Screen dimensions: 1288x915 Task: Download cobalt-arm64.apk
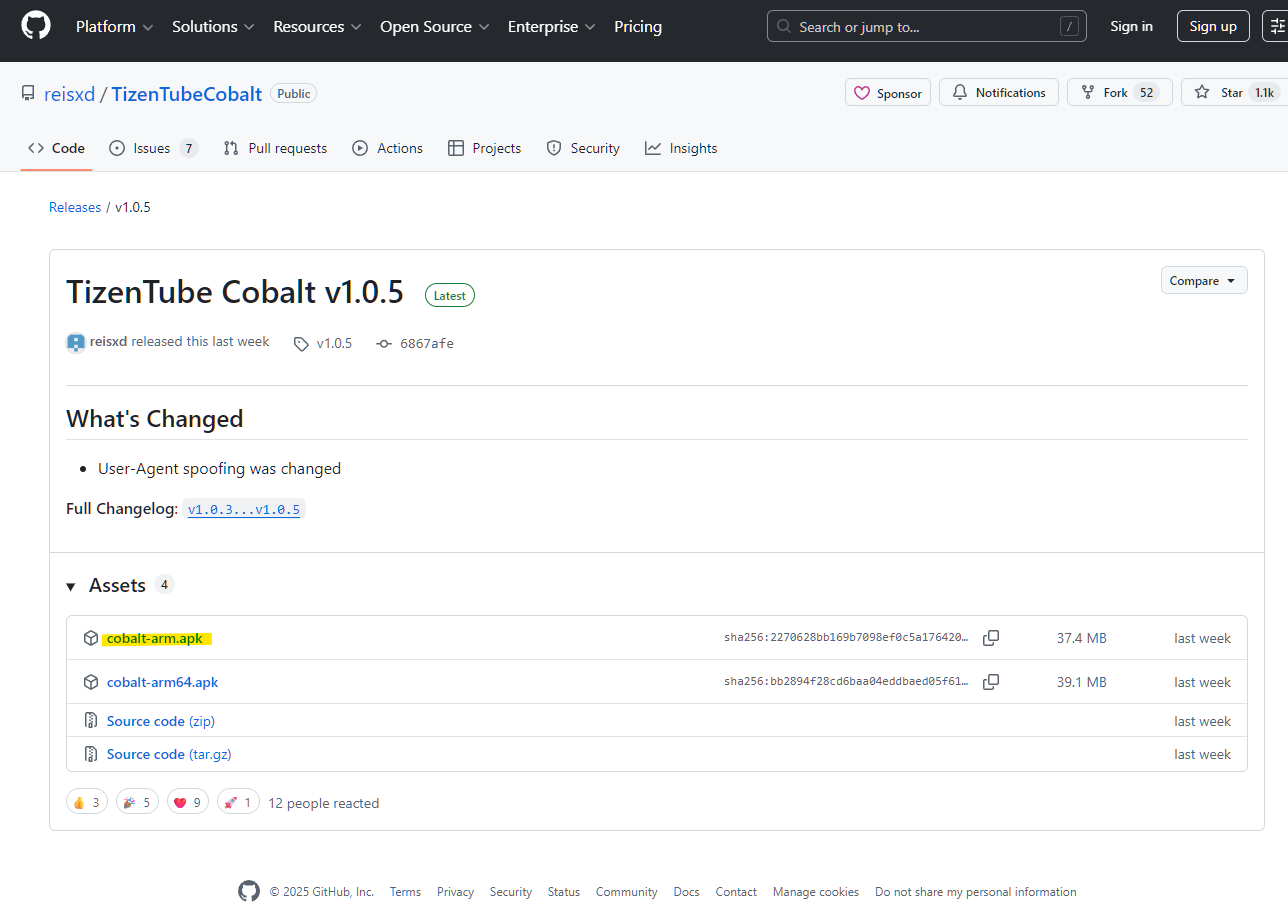click(x=162, y=682)
